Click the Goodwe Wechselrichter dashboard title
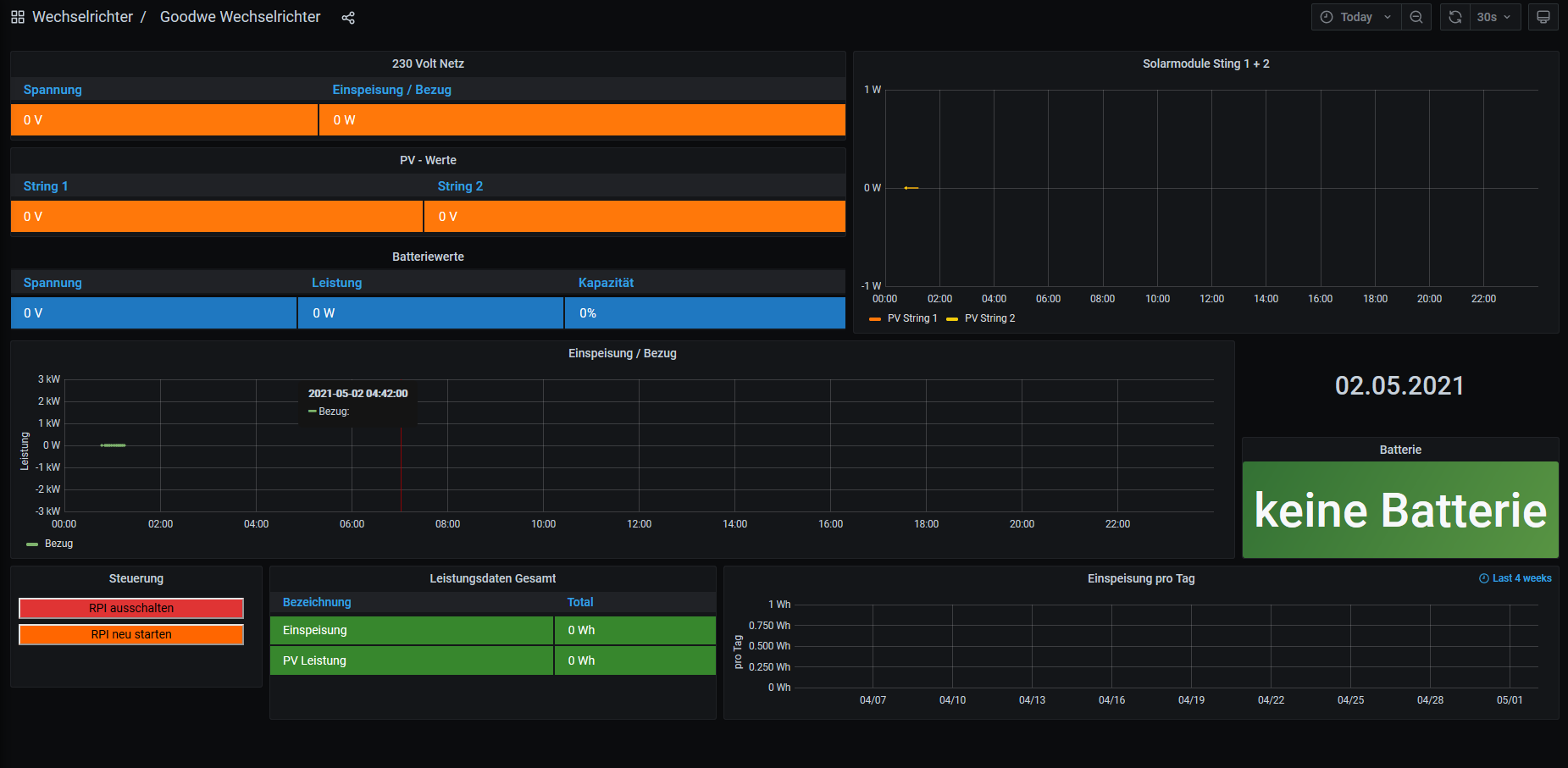Screen dimensions: 1568x768 pos(240,17)
